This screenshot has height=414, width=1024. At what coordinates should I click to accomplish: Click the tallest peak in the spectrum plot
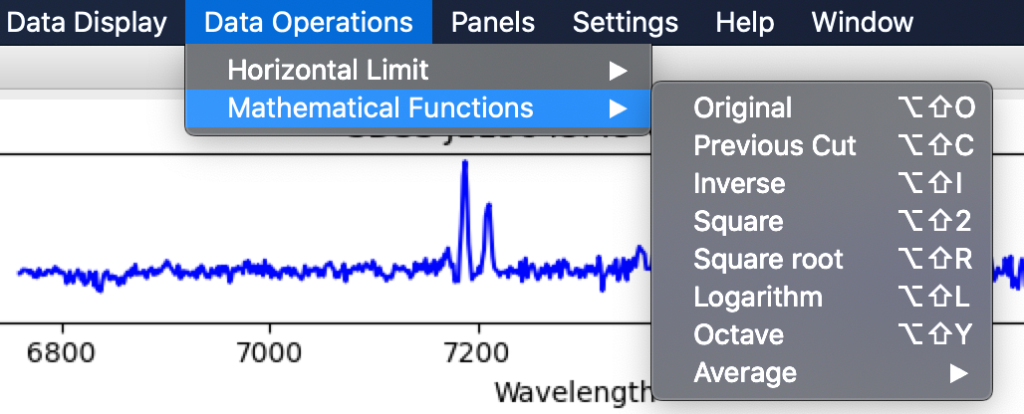(x=464, y=165)
